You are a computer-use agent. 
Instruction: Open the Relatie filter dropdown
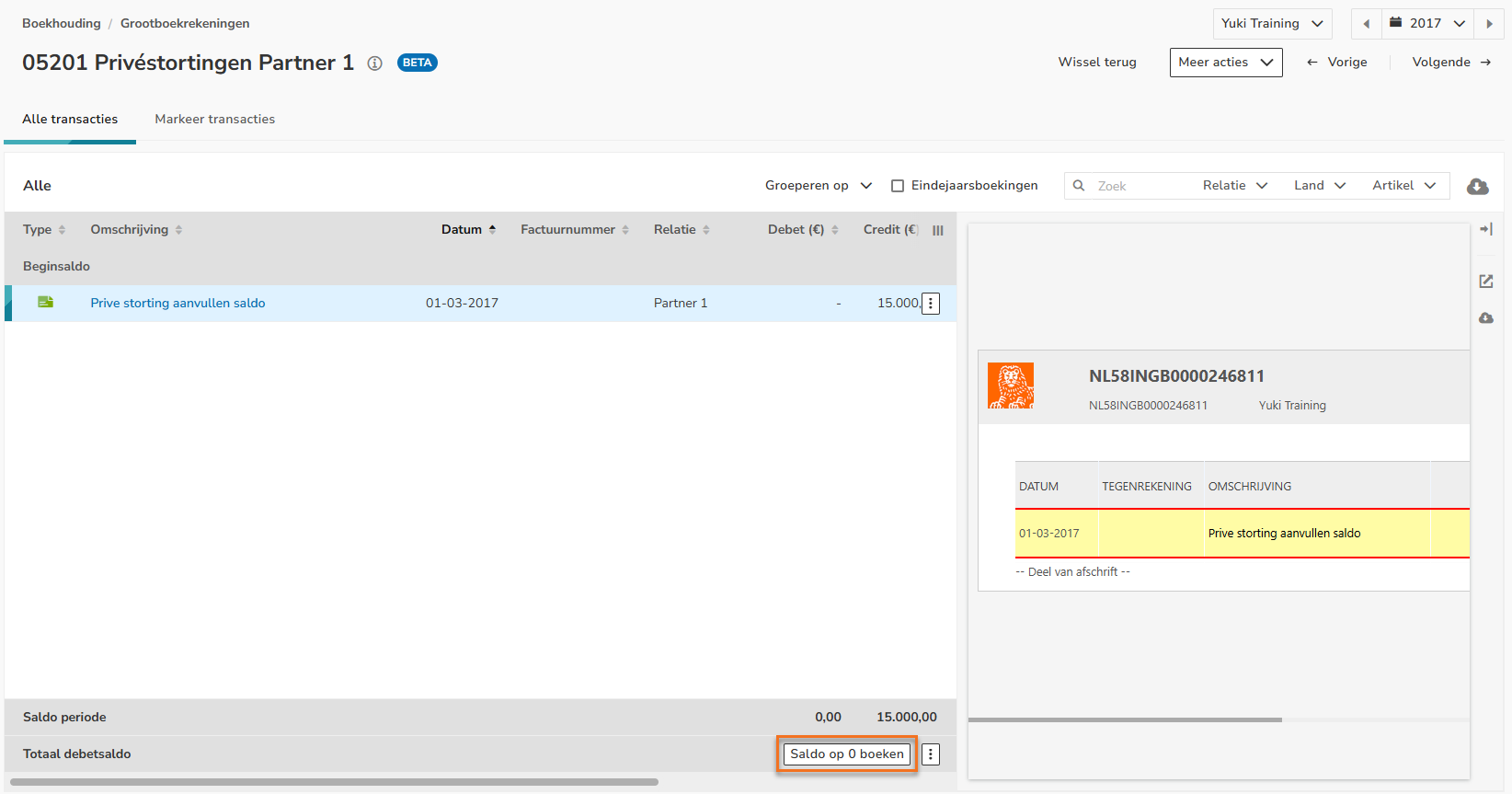point(1235,186)
